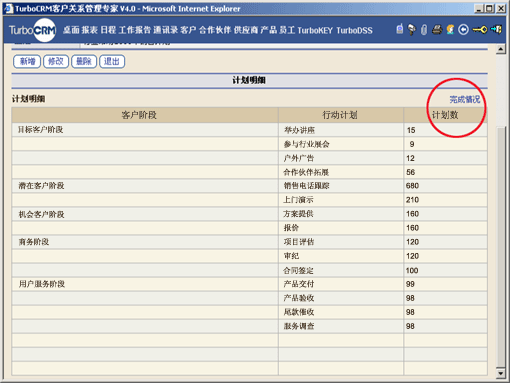Log out using the exit door icon
510x383 pixels.
pyautogui.click(x=496, y=30)
